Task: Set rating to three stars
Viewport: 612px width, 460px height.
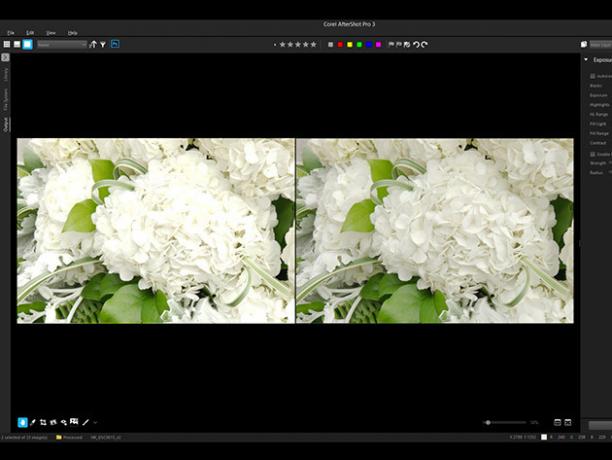Action: (298, 44)
